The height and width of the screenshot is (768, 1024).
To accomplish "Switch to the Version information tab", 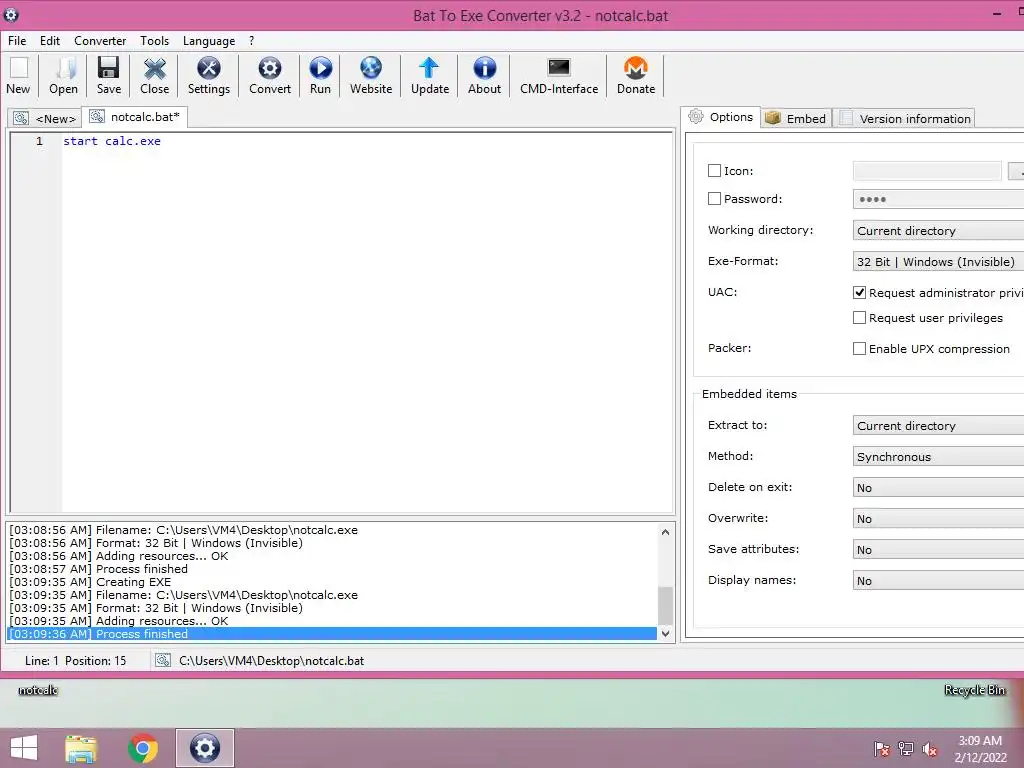I will (904, 118).
